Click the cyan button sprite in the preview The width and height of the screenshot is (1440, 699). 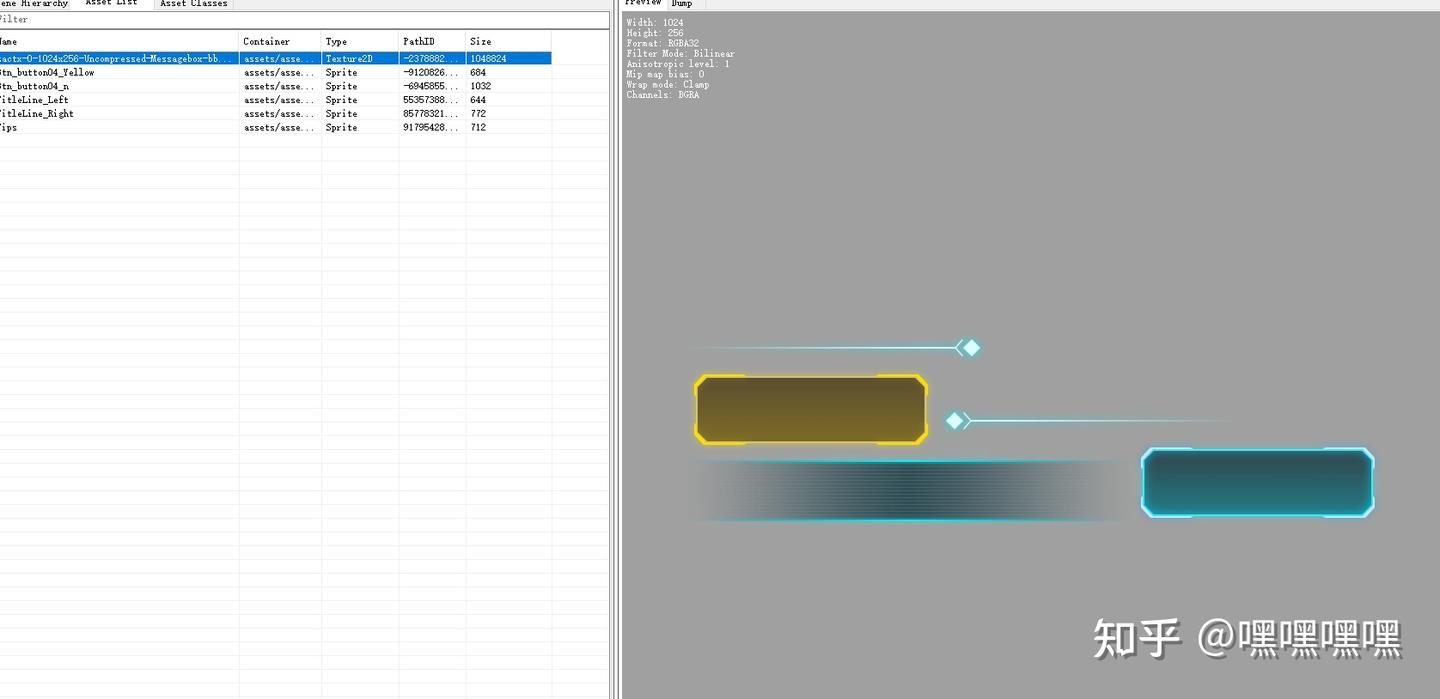pos(1257,482)
